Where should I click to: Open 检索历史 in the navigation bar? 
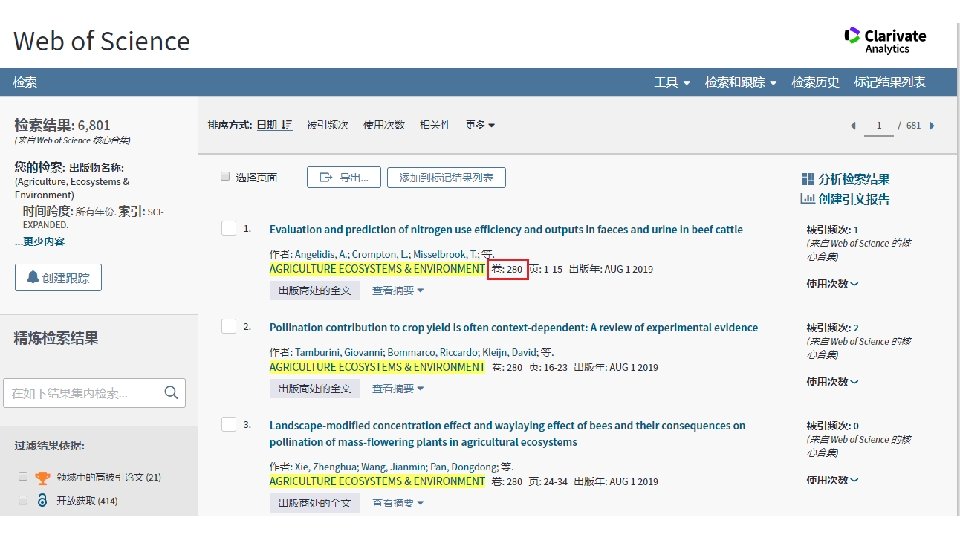click(x=815, y=82)
